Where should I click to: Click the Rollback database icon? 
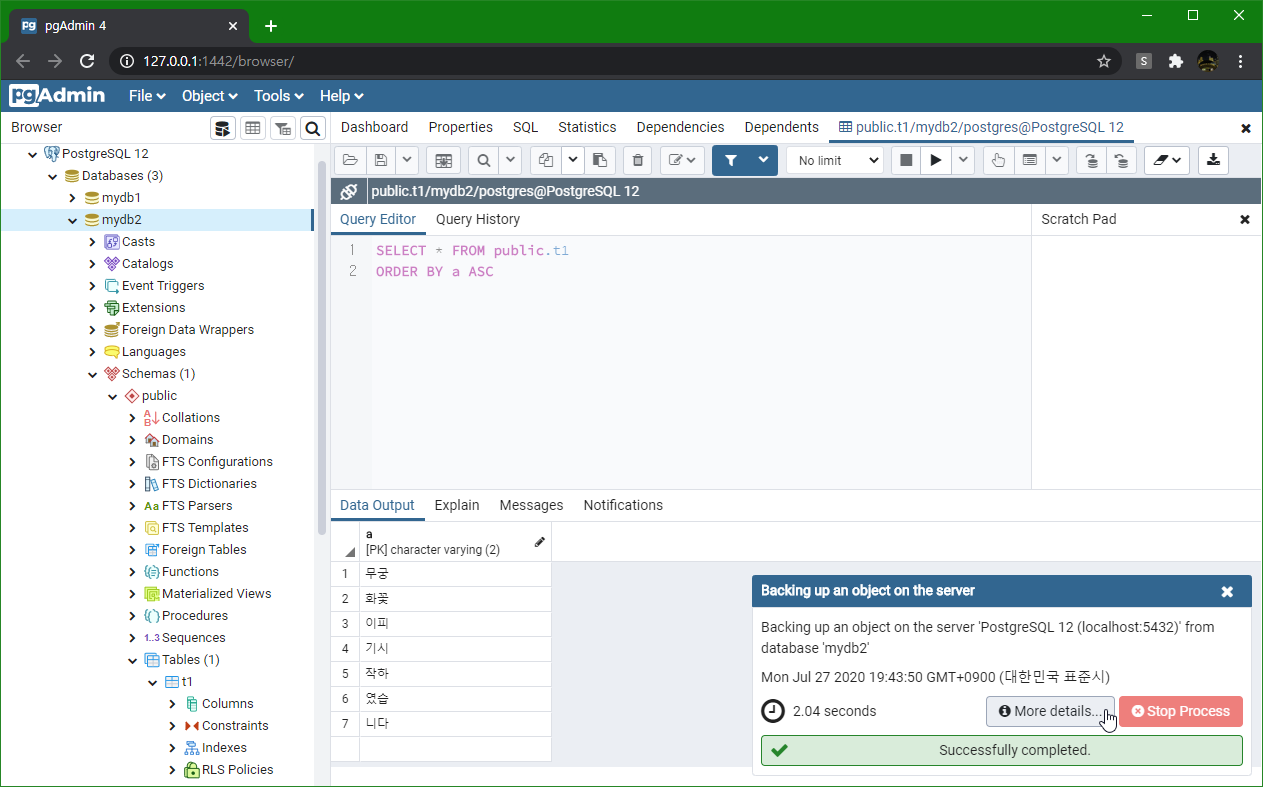(x=1121, y=160)
